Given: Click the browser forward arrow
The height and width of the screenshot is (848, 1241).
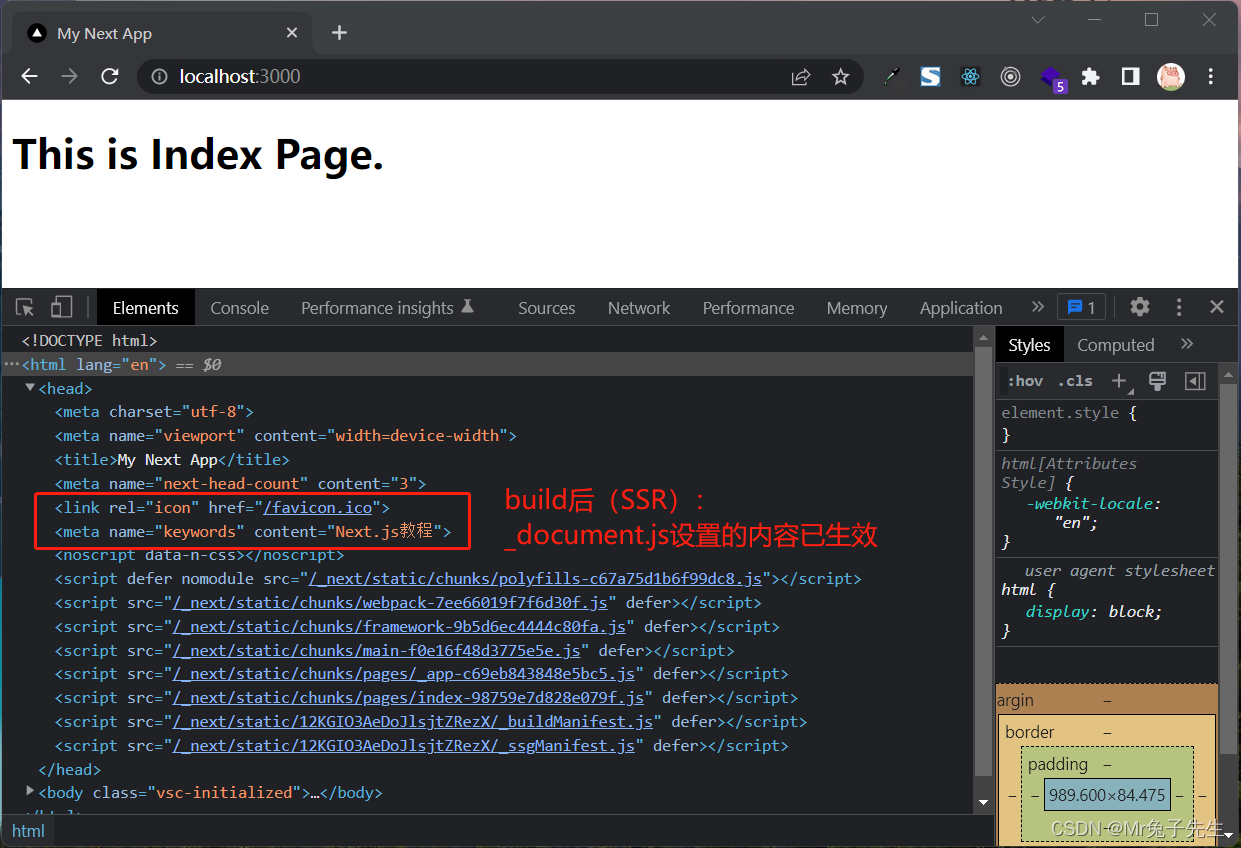Looking at the screenshot, I should [x=69, y=77].
